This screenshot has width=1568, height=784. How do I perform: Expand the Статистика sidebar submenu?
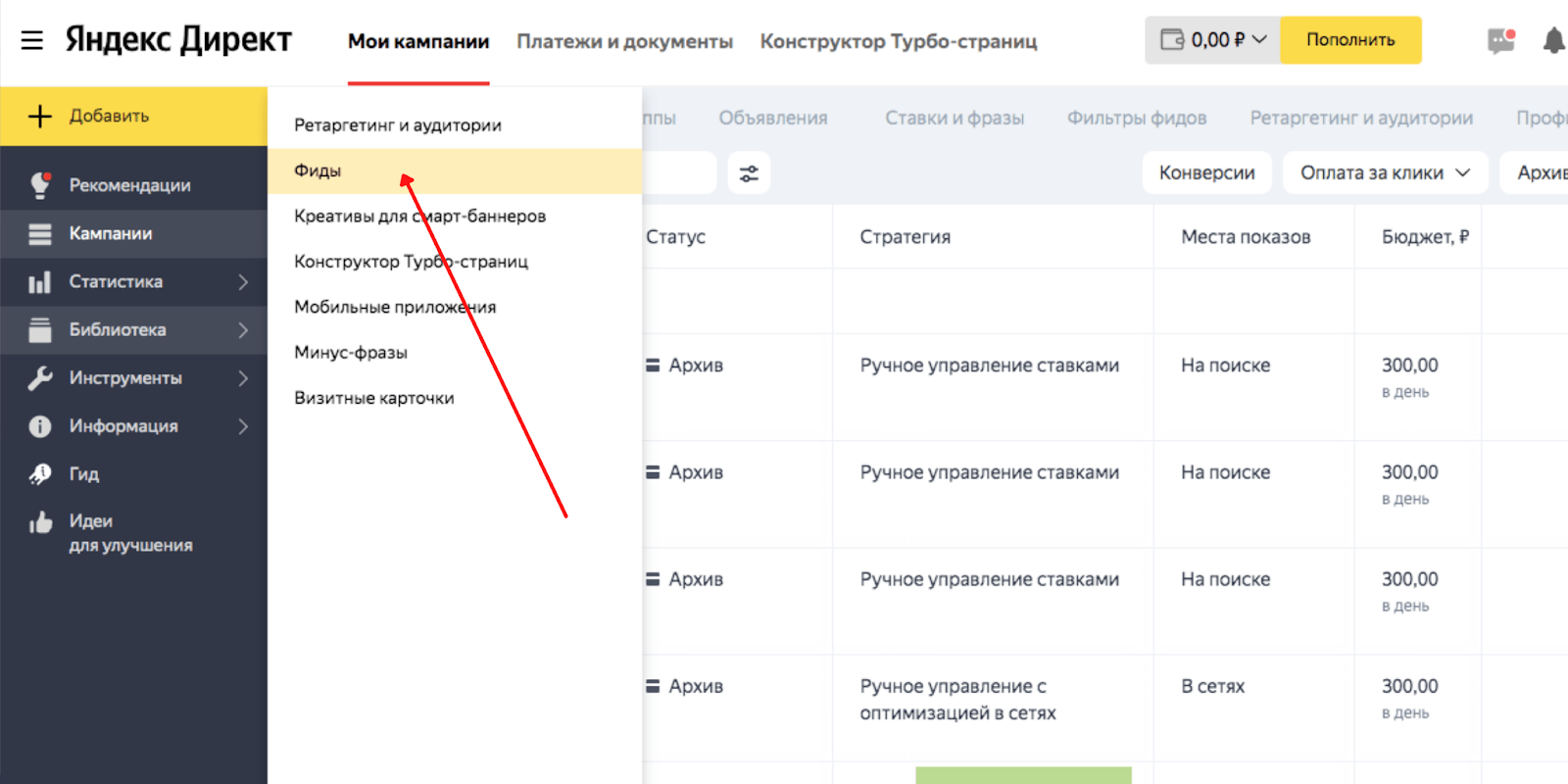(243, 282)
